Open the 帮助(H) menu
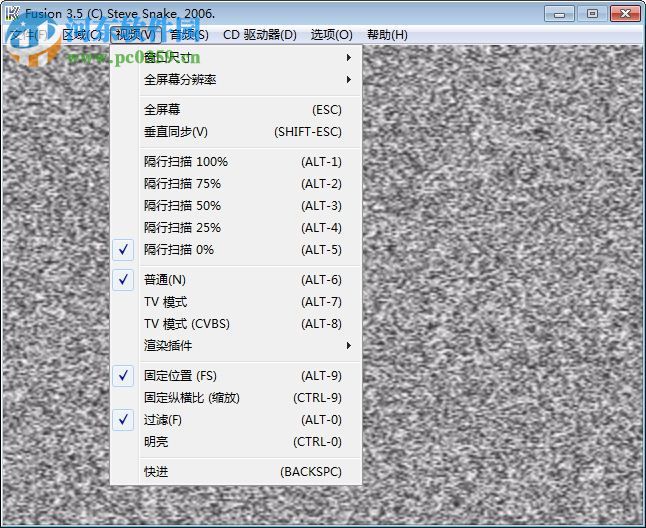This screenshot has height=528, width=646. click(x=387, y=35)
